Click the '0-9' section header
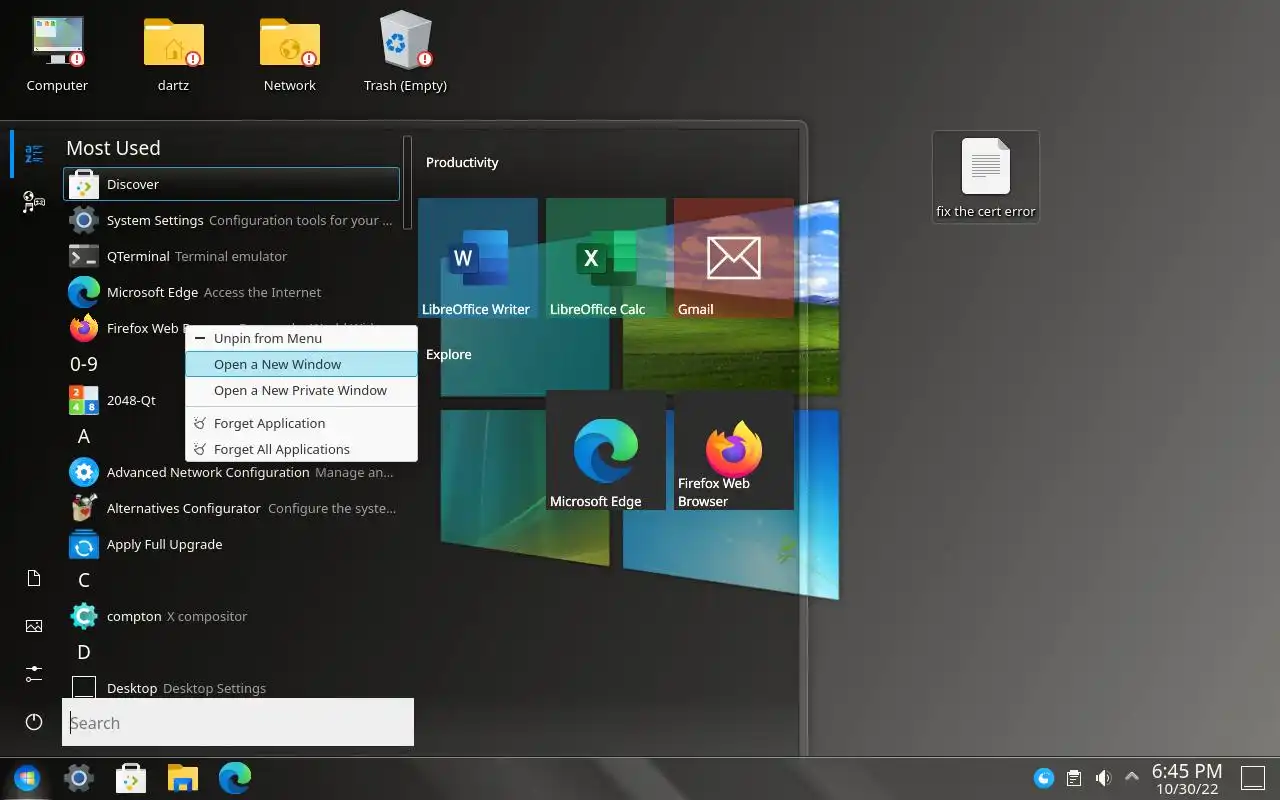 84,364
